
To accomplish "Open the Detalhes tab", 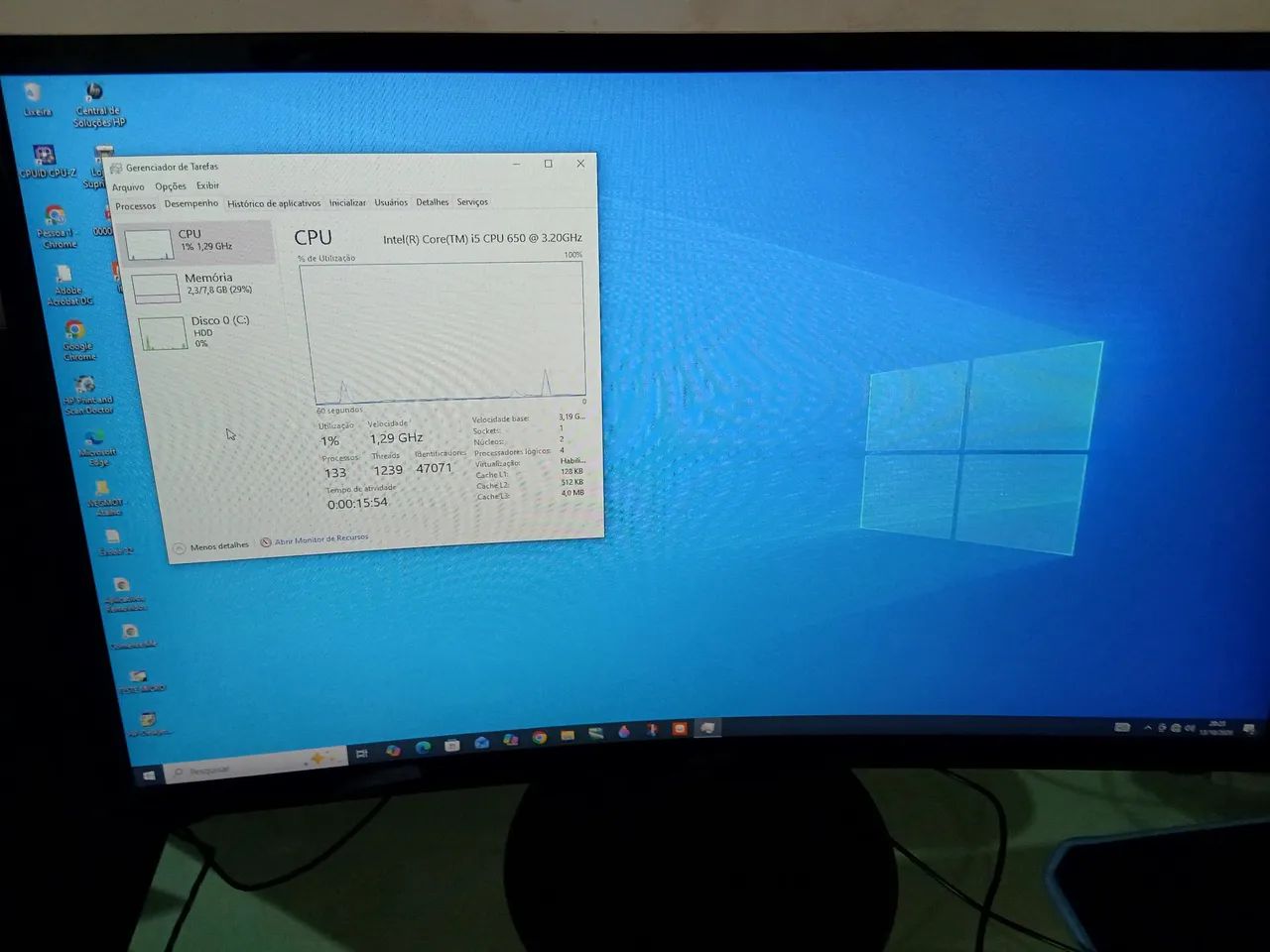I will coord(433,202).
